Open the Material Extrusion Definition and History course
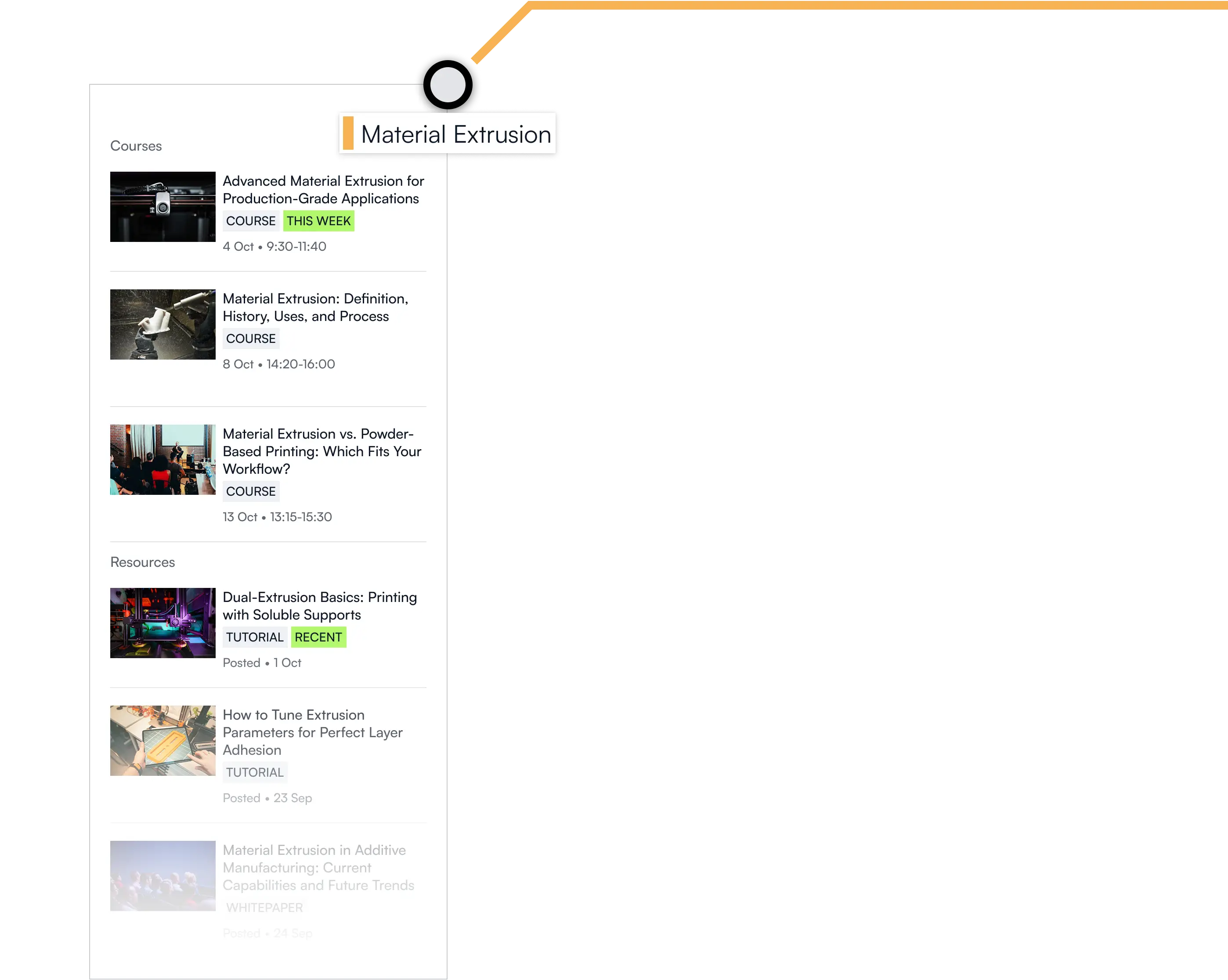Screen dimensions: 1228x980 tap(315, 307)
